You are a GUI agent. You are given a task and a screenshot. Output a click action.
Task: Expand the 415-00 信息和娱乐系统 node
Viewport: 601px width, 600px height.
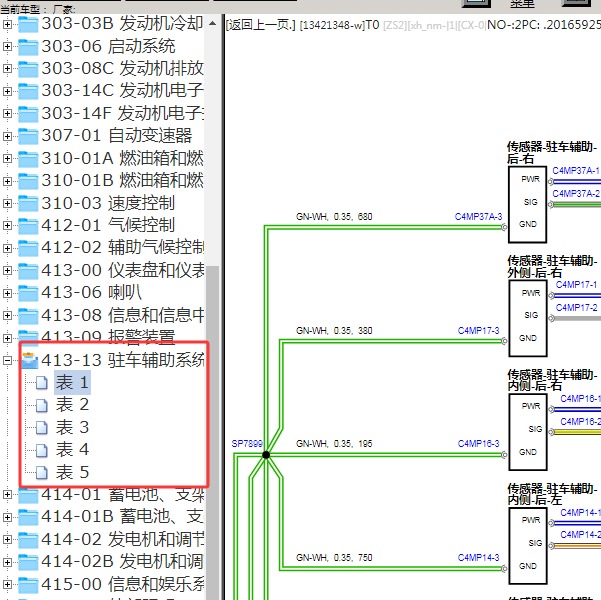click(7, 585)
